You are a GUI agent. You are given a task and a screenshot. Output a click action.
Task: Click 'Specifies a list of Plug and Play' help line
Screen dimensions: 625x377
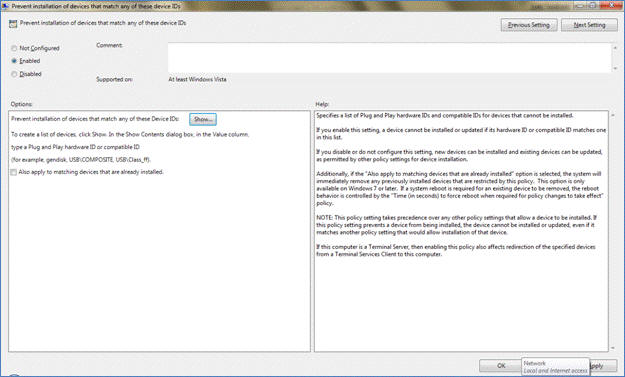click(445, 116)
